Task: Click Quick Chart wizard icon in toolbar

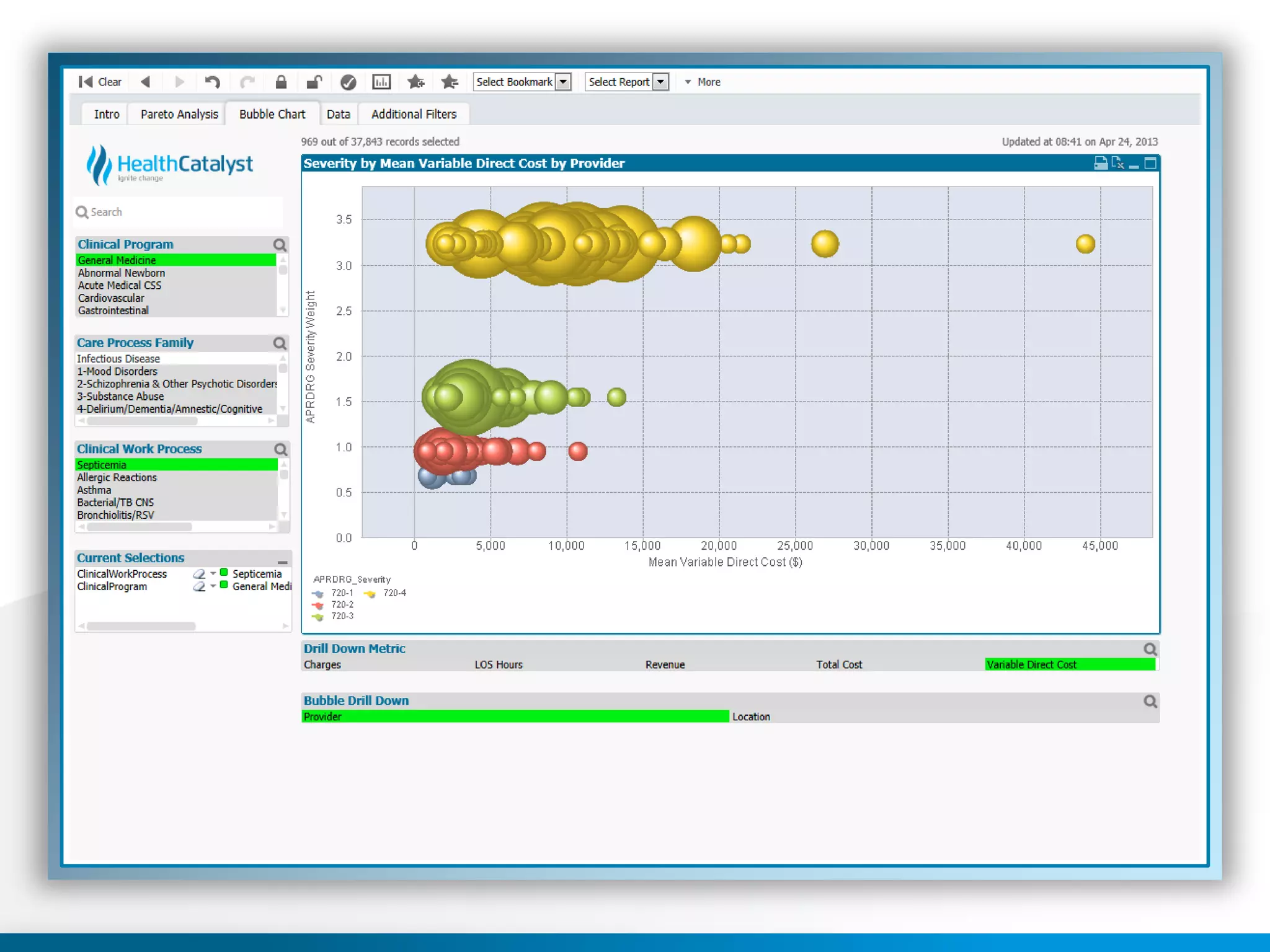Action: pyautogui.click(x=381, y=82)
